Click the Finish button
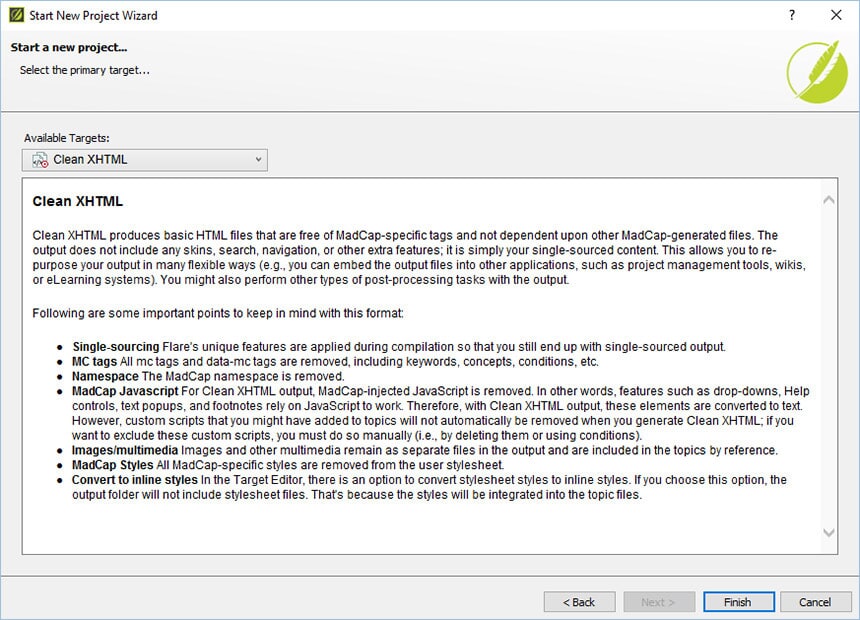 [738, 602]
